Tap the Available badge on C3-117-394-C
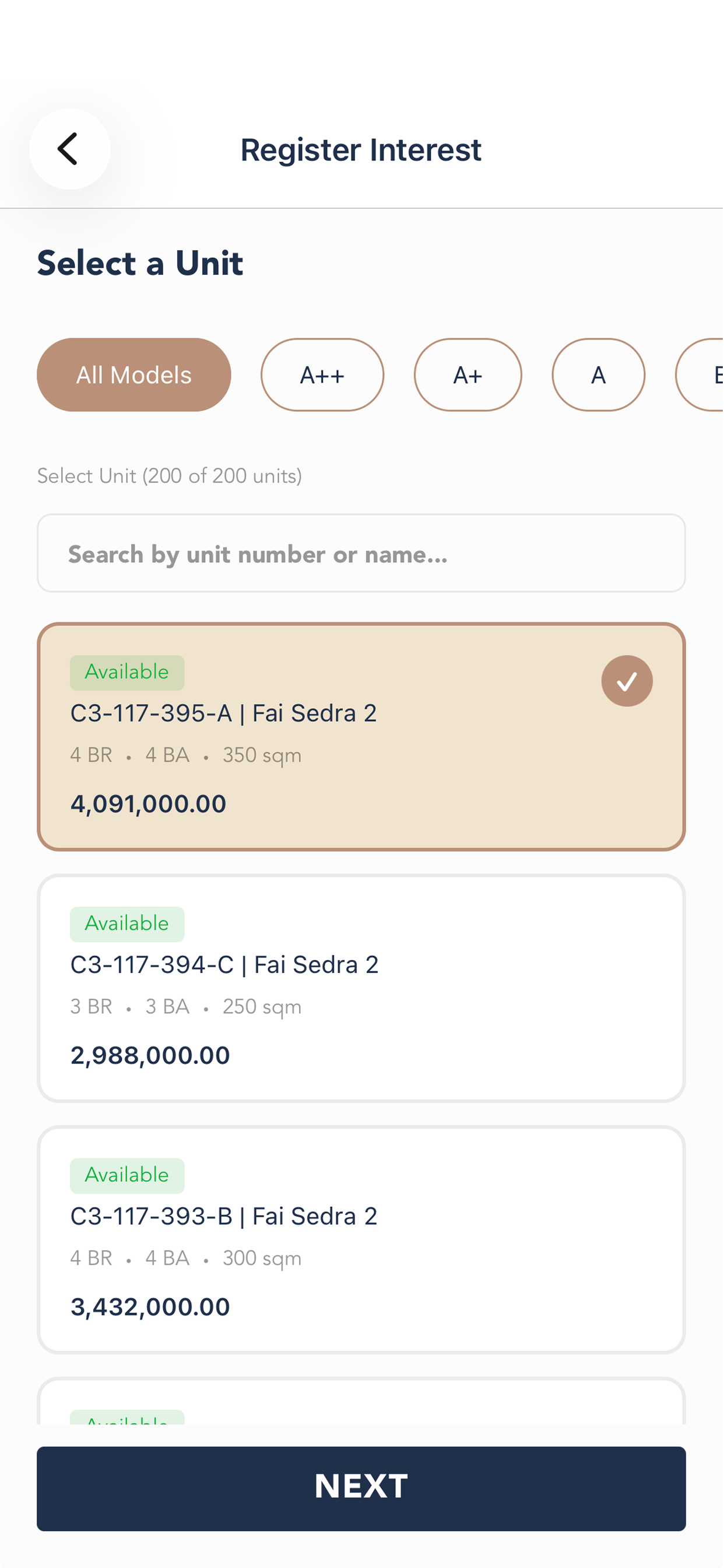The image size is (724, 1568). point(127,925)
